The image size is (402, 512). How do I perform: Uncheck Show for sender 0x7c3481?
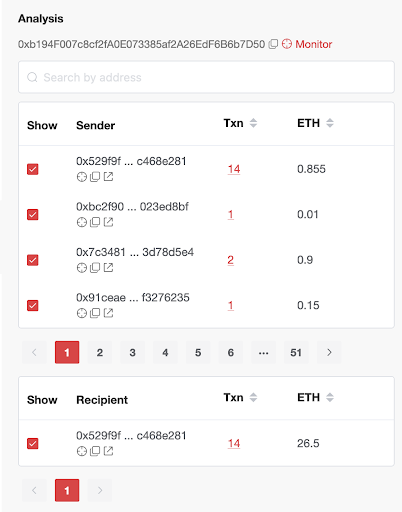pyautogui.click(x=33, y=260)
